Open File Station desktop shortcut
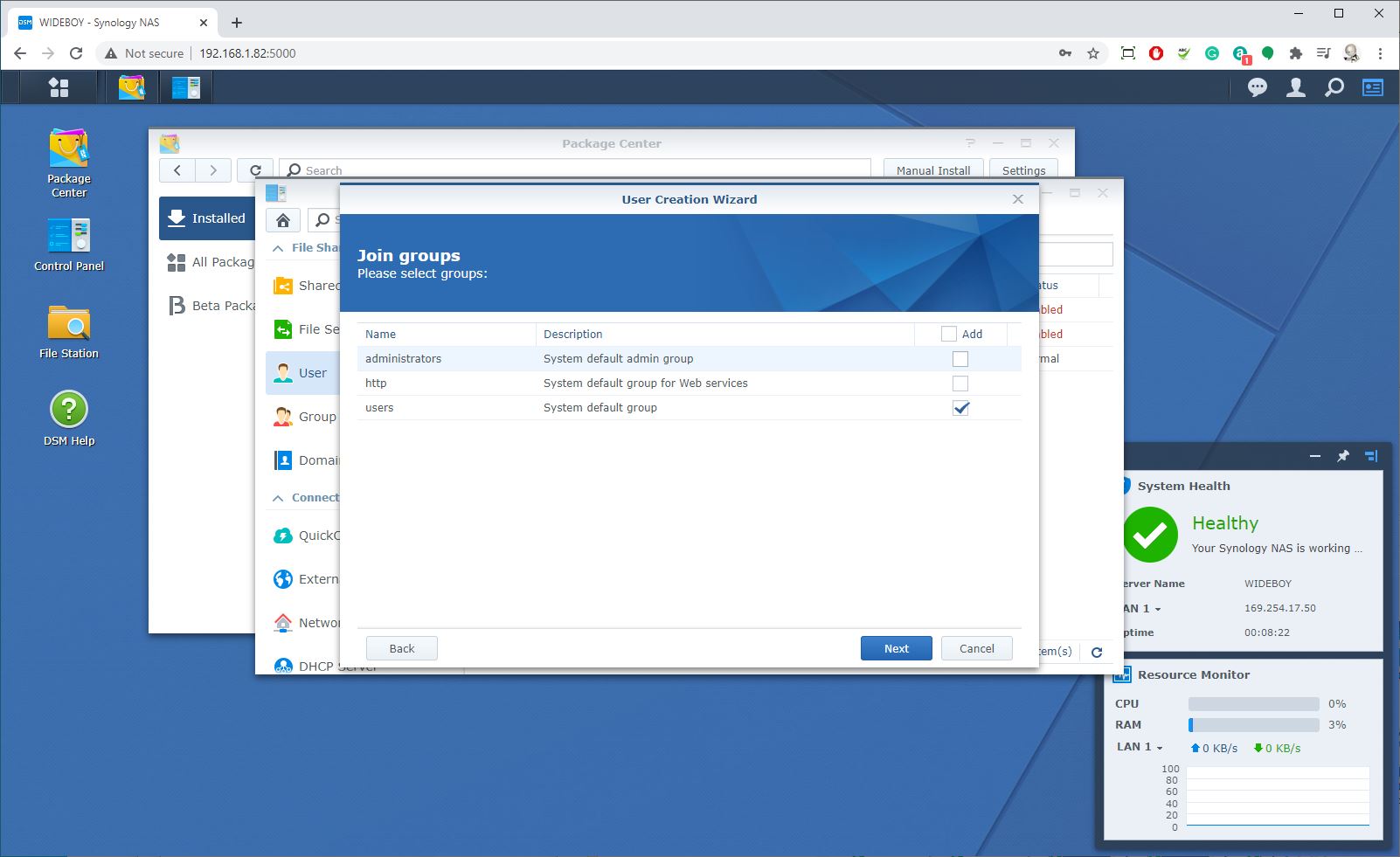 [69, 332]
